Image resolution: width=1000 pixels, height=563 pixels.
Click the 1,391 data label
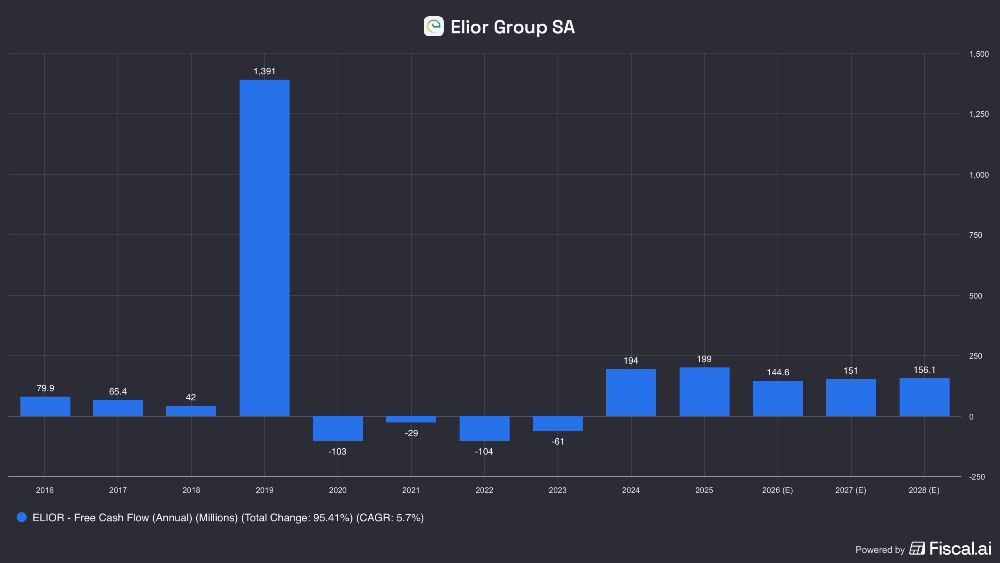(x=265, y=71)
